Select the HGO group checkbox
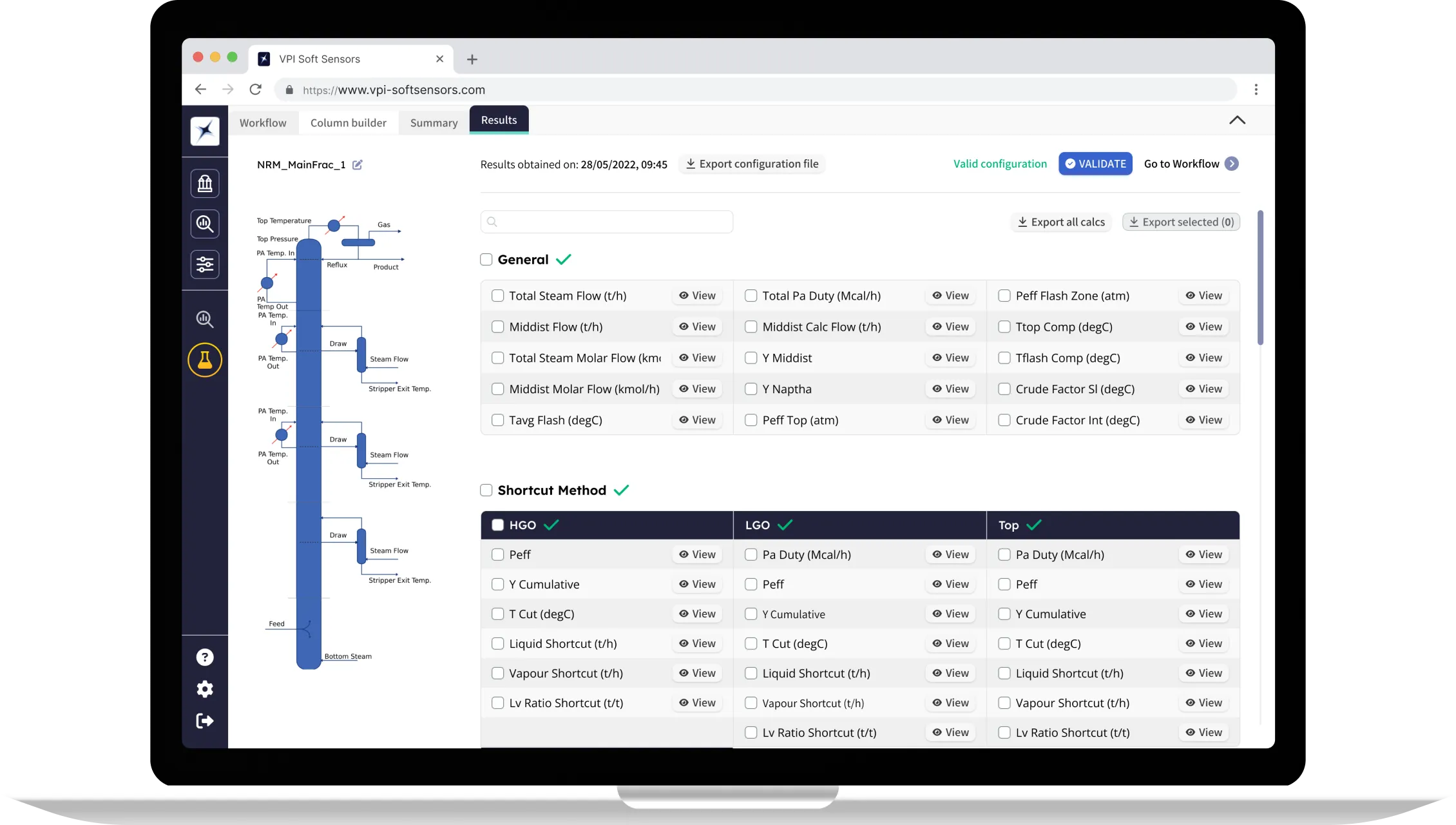This screenshot has width=1456, height=825. click(497, 525)
